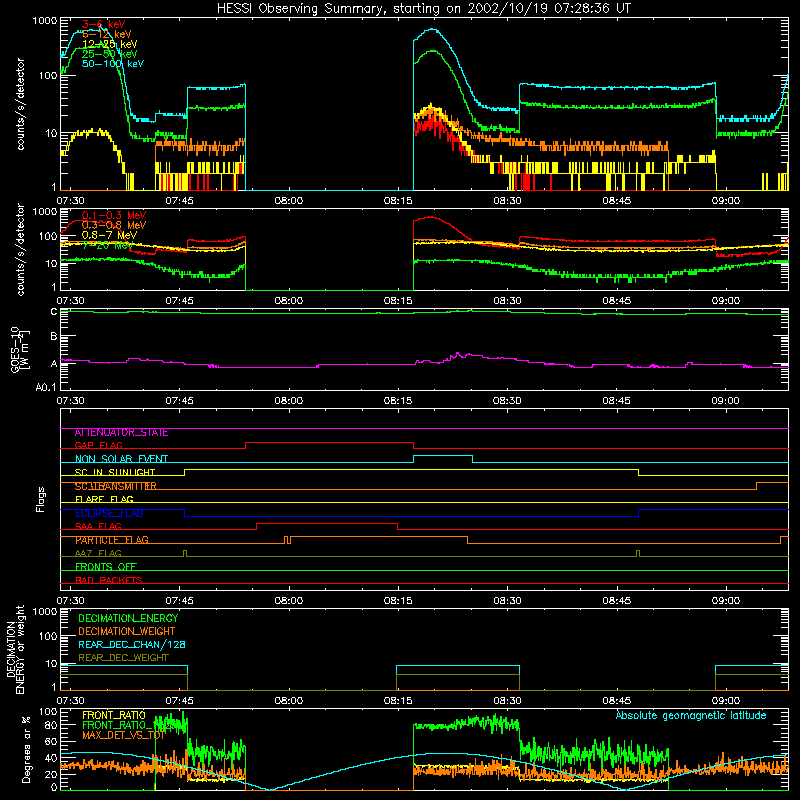
Task: Click the SC_TRANSMITTER flag label
Action: (x=116, y=486)
